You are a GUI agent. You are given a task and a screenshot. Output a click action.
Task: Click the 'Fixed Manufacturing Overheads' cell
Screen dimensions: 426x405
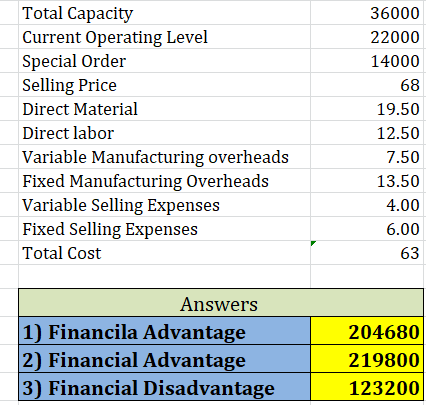164,181
